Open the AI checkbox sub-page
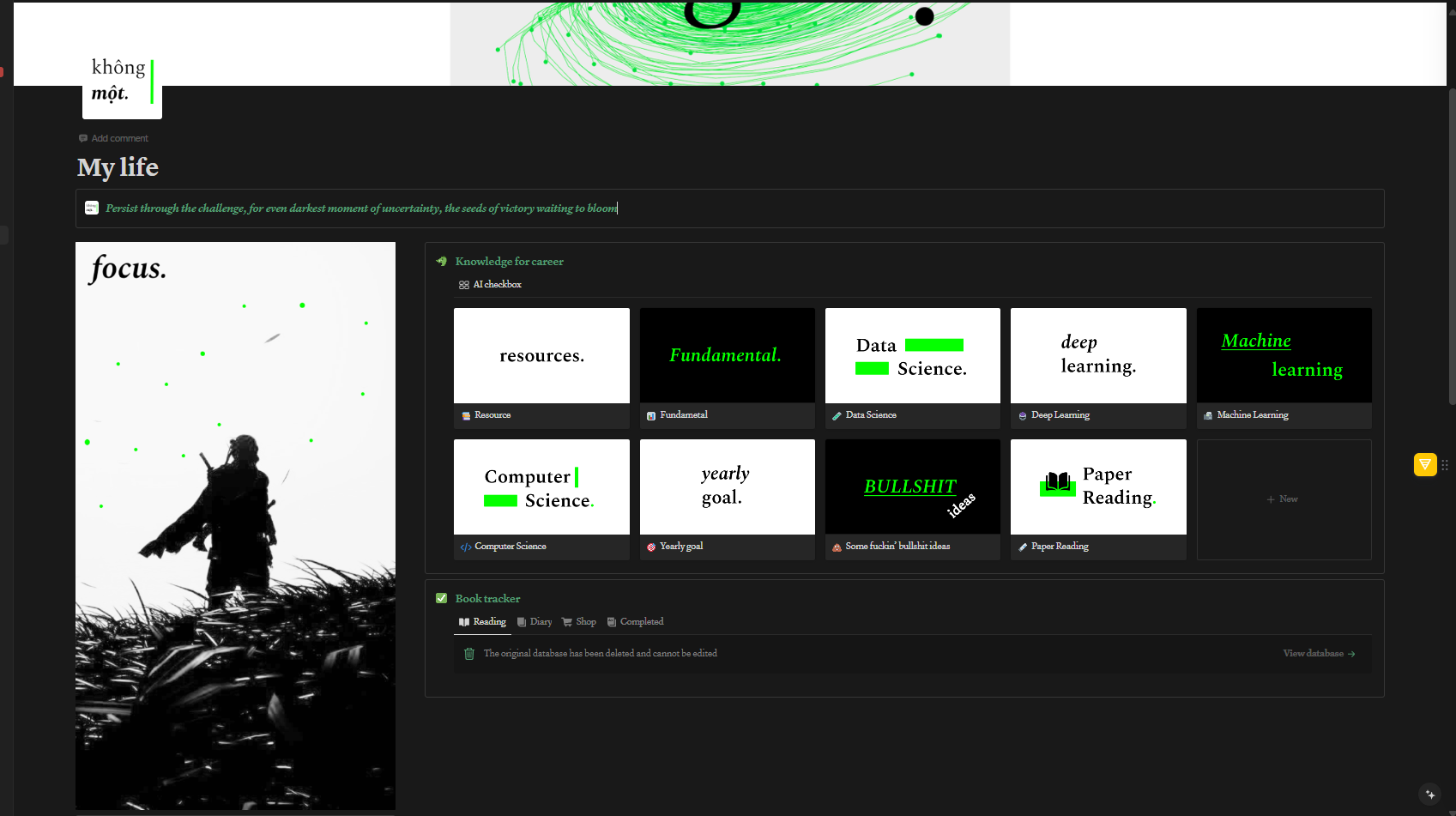The width and height of the screenshot is (1456, 816). pyautogui.click(x=497, y=284)
